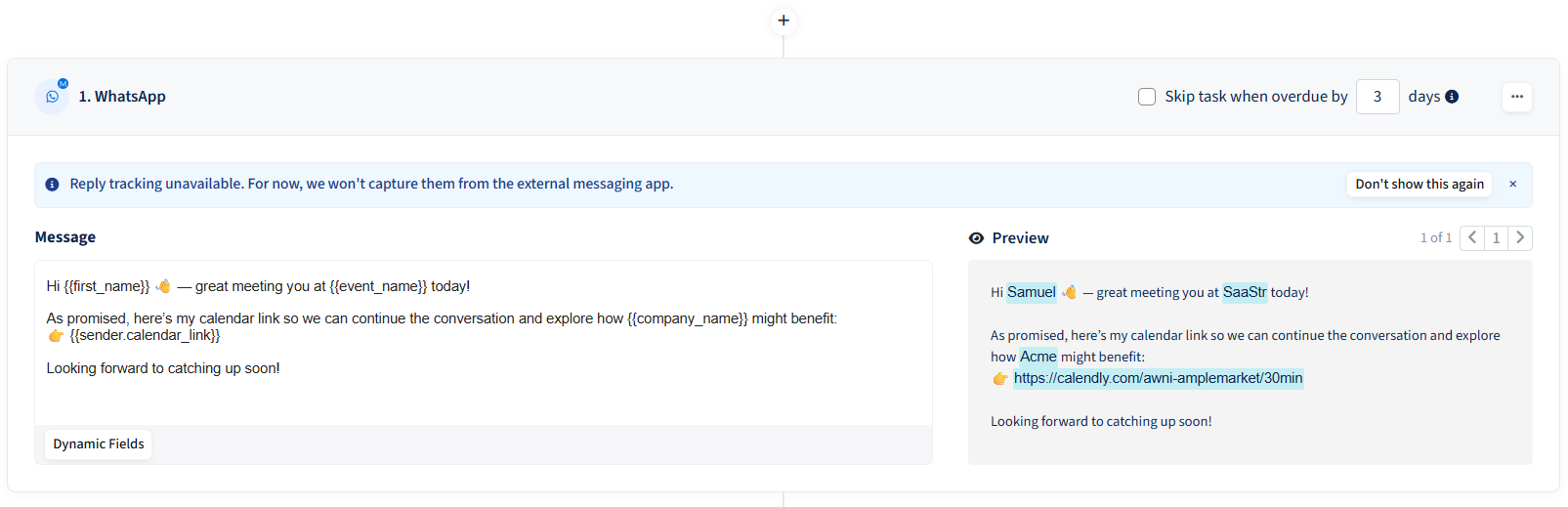Click the 1. WhatsApp step title
This screenshot has width=1568, height=507.
122,97
